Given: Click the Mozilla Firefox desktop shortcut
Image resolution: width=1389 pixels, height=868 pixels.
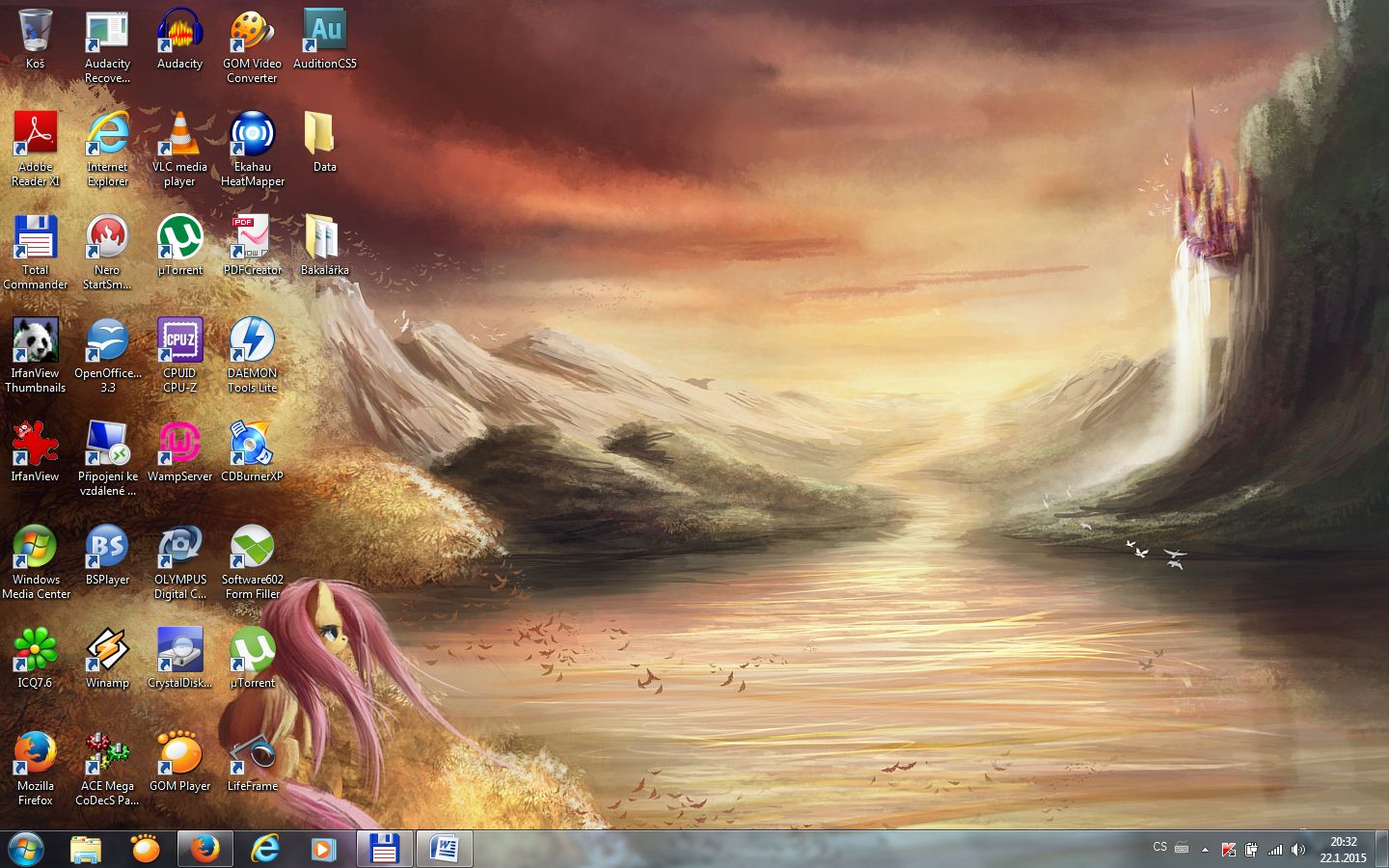Looking at the screenshot, I should 36,769.
